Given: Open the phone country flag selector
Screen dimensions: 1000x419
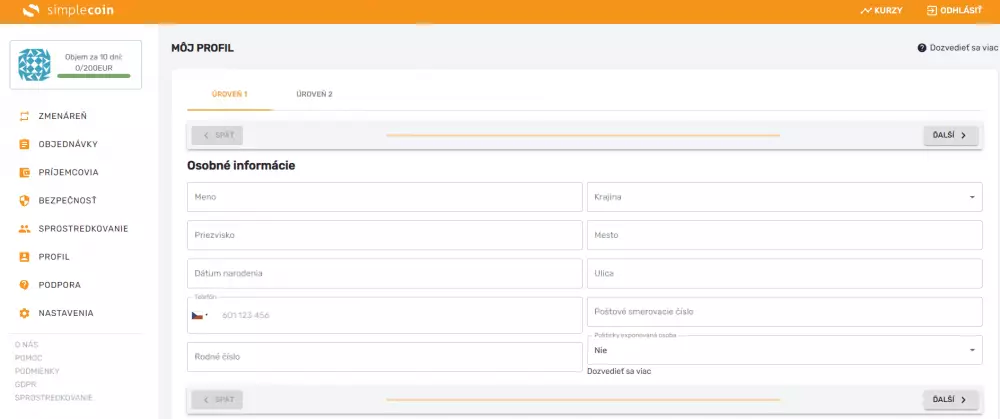Looking at the screenshot, I should (x=200, y=315).
